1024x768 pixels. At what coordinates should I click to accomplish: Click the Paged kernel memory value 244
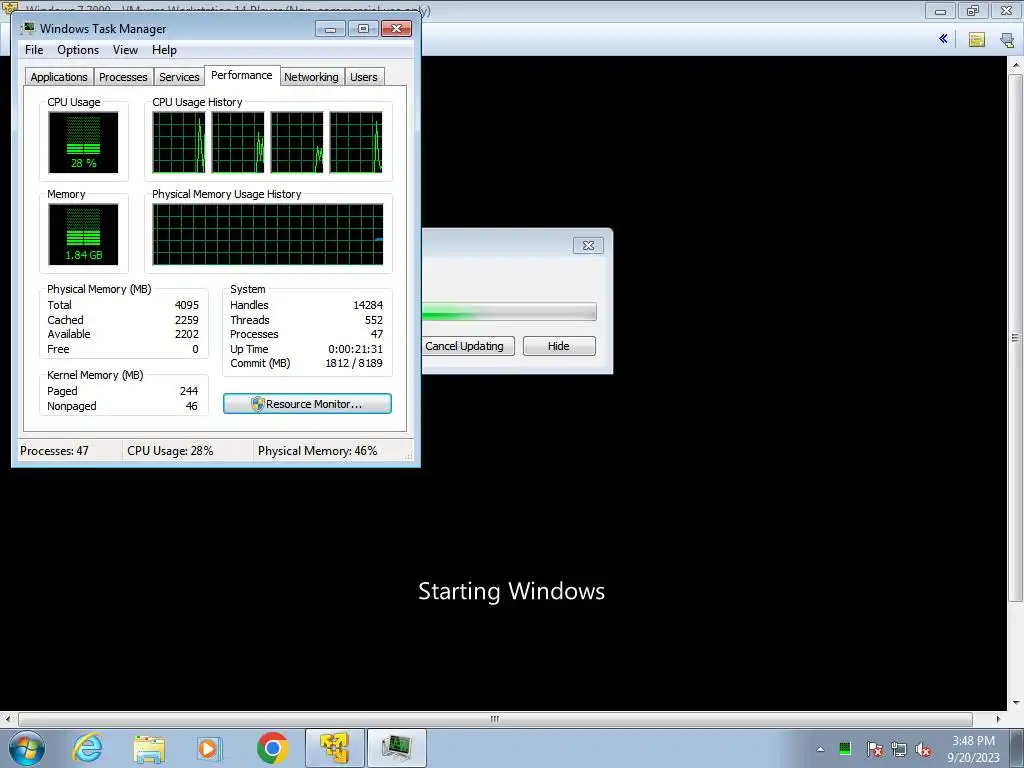tap(189, 391)
